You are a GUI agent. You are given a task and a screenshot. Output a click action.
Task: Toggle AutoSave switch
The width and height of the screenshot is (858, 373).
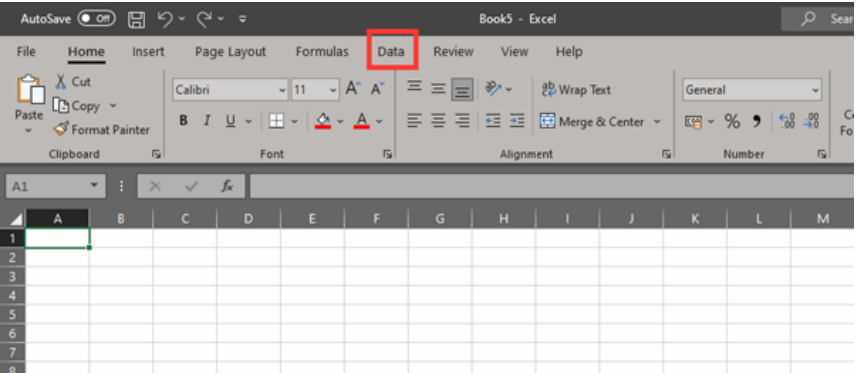coord(96,19)
